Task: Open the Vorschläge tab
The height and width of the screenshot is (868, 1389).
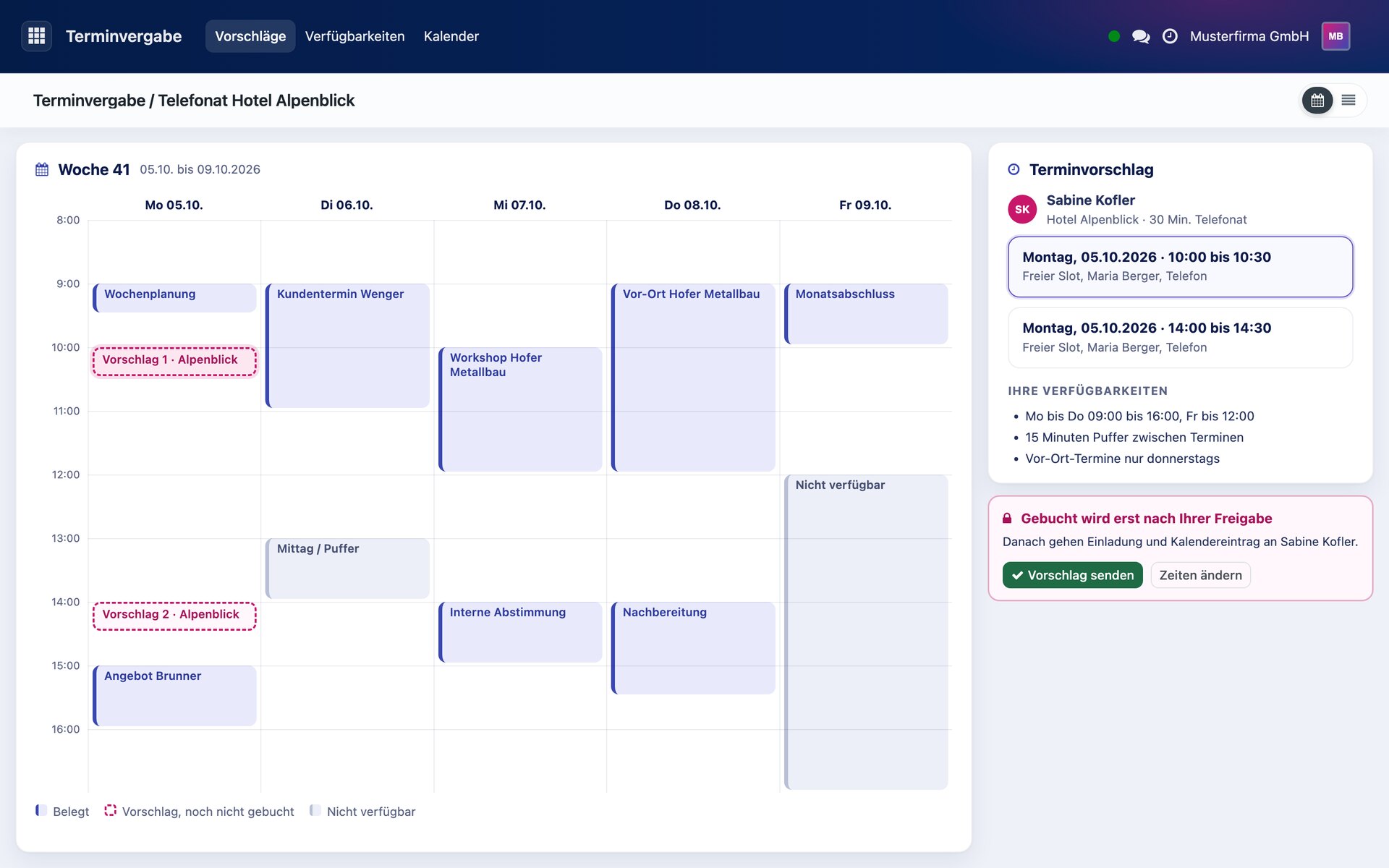Action: (250, 36)
